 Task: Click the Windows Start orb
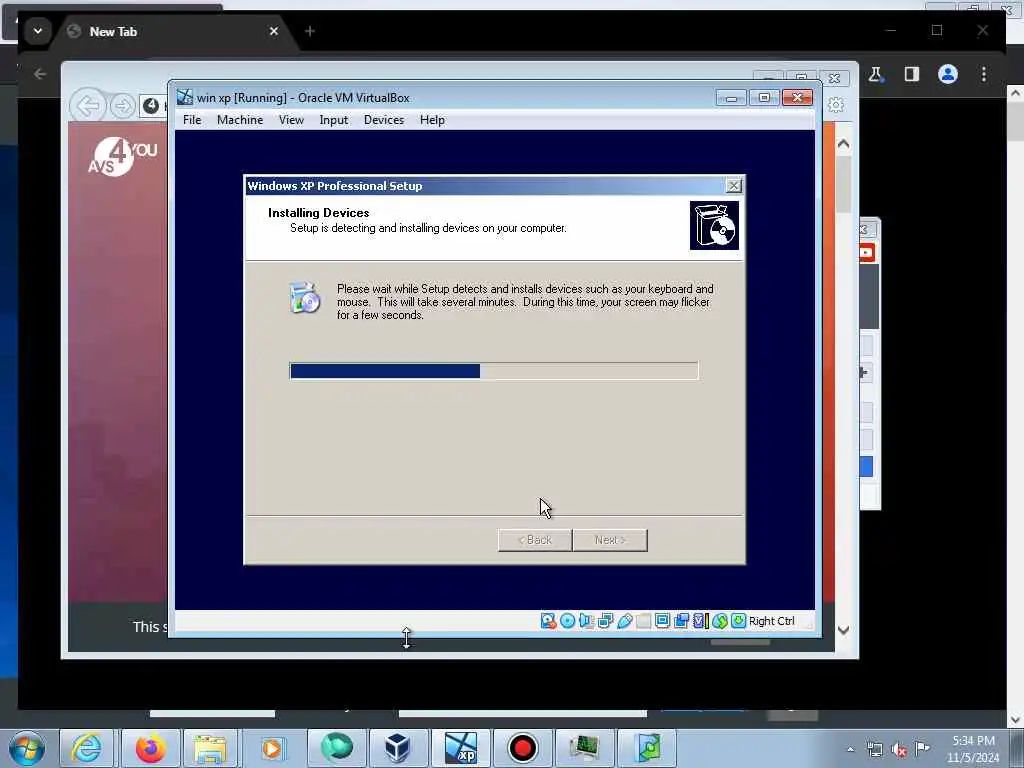coord(27,748)
